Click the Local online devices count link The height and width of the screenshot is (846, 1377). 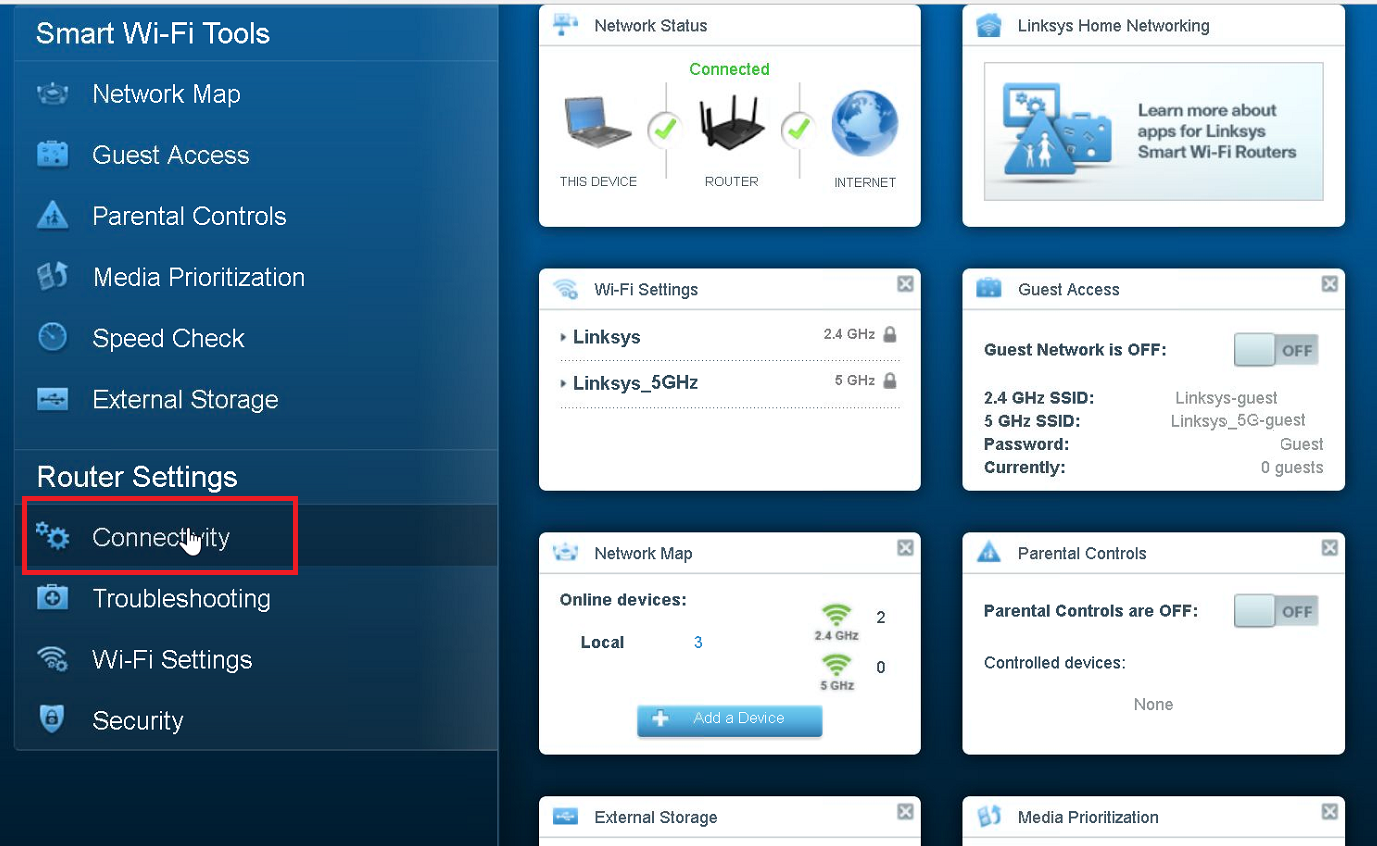coord(698,643)
